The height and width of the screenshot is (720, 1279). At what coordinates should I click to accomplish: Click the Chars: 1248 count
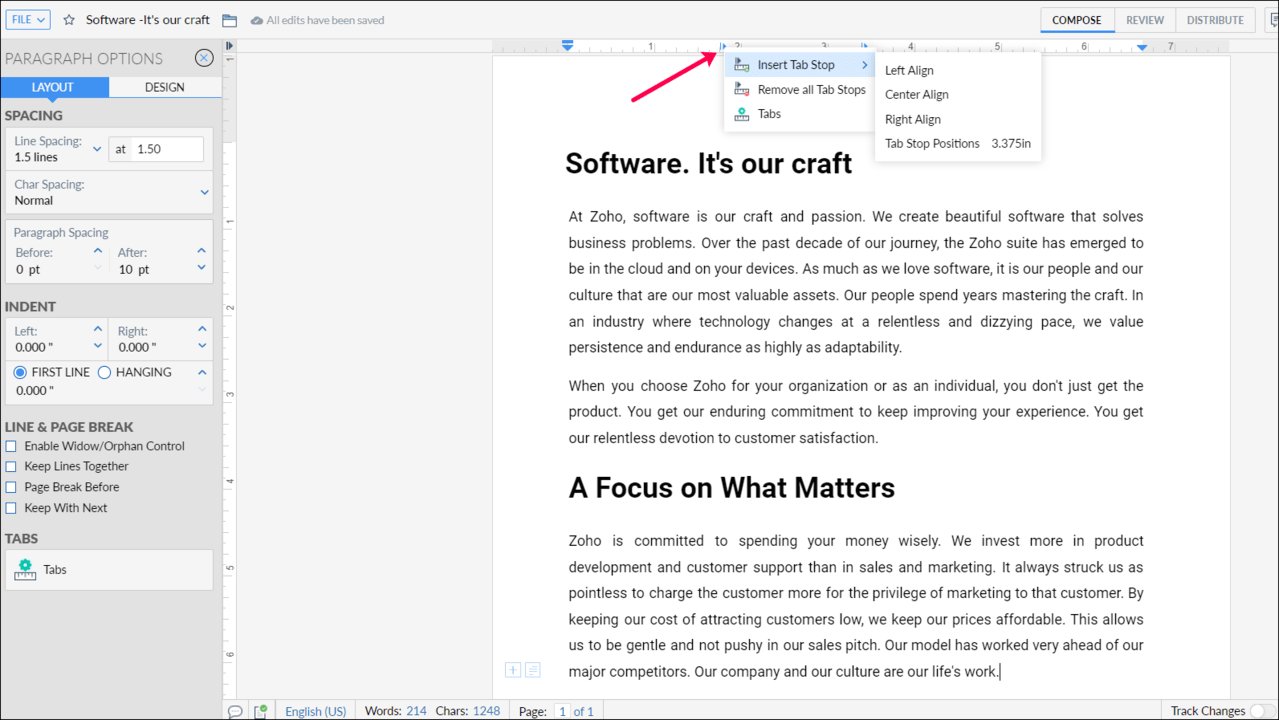tap(468, 711)
